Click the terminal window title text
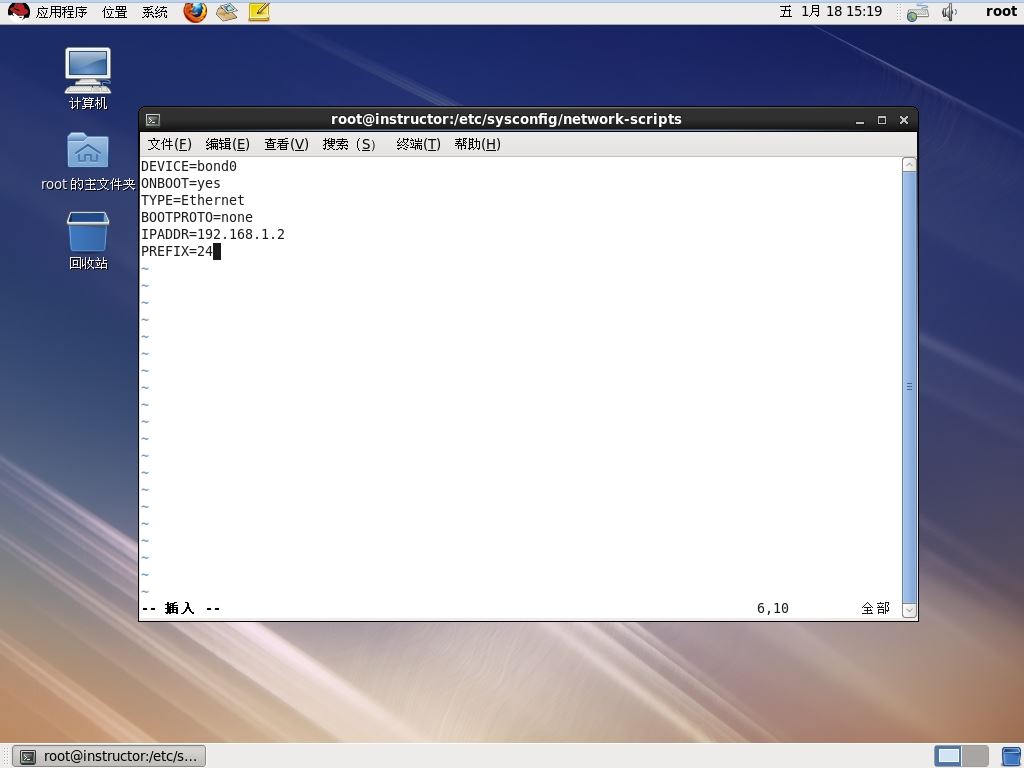This screenshot has height=768, width=1024. pyautogui.click(x=506, y=120)
